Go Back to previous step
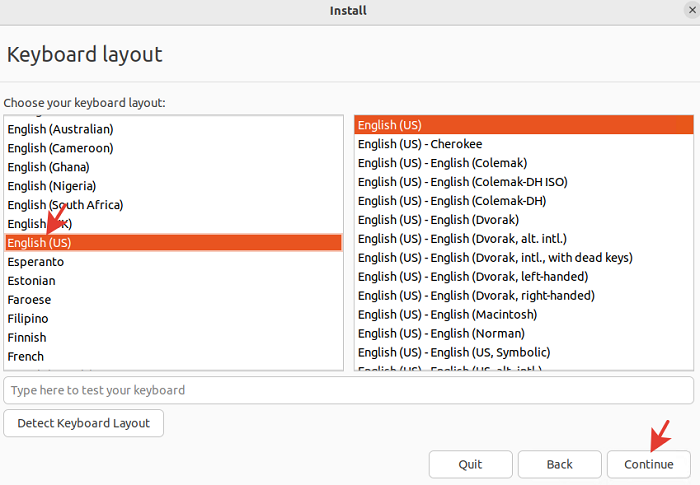This screenshot has height=485, width=700. click(x=559, y=464)
